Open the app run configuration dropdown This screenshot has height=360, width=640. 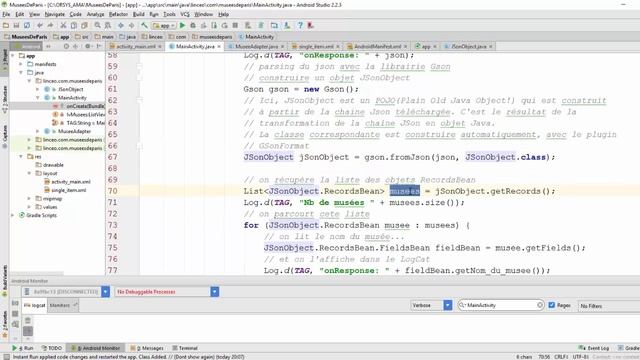click(x=164, y=26)
